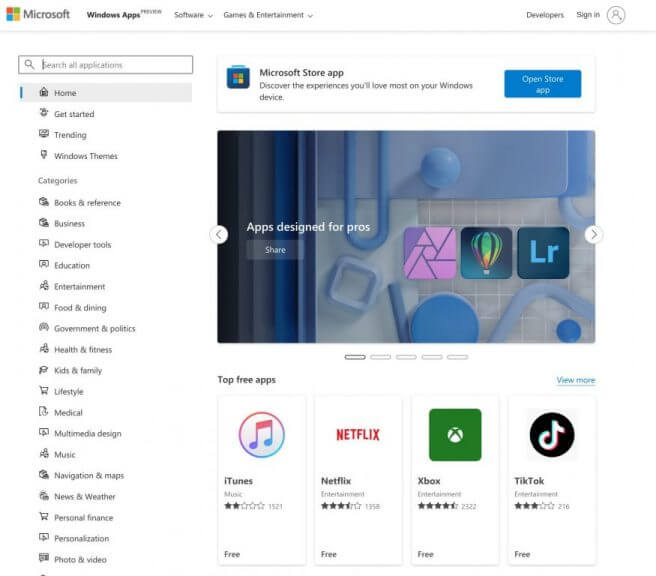Viewport: 656px width, 576px height.
Task: Click the Share button on banner
Action: 275,250
